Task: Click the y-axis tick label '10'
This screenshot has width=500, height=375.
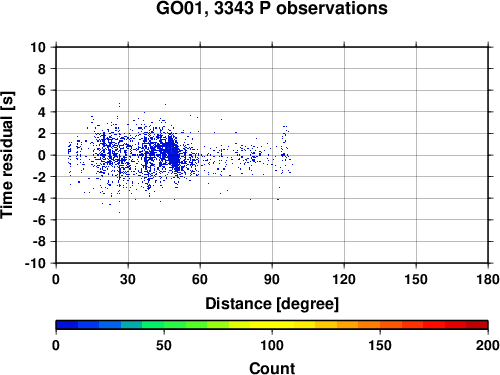Action: 38,47
